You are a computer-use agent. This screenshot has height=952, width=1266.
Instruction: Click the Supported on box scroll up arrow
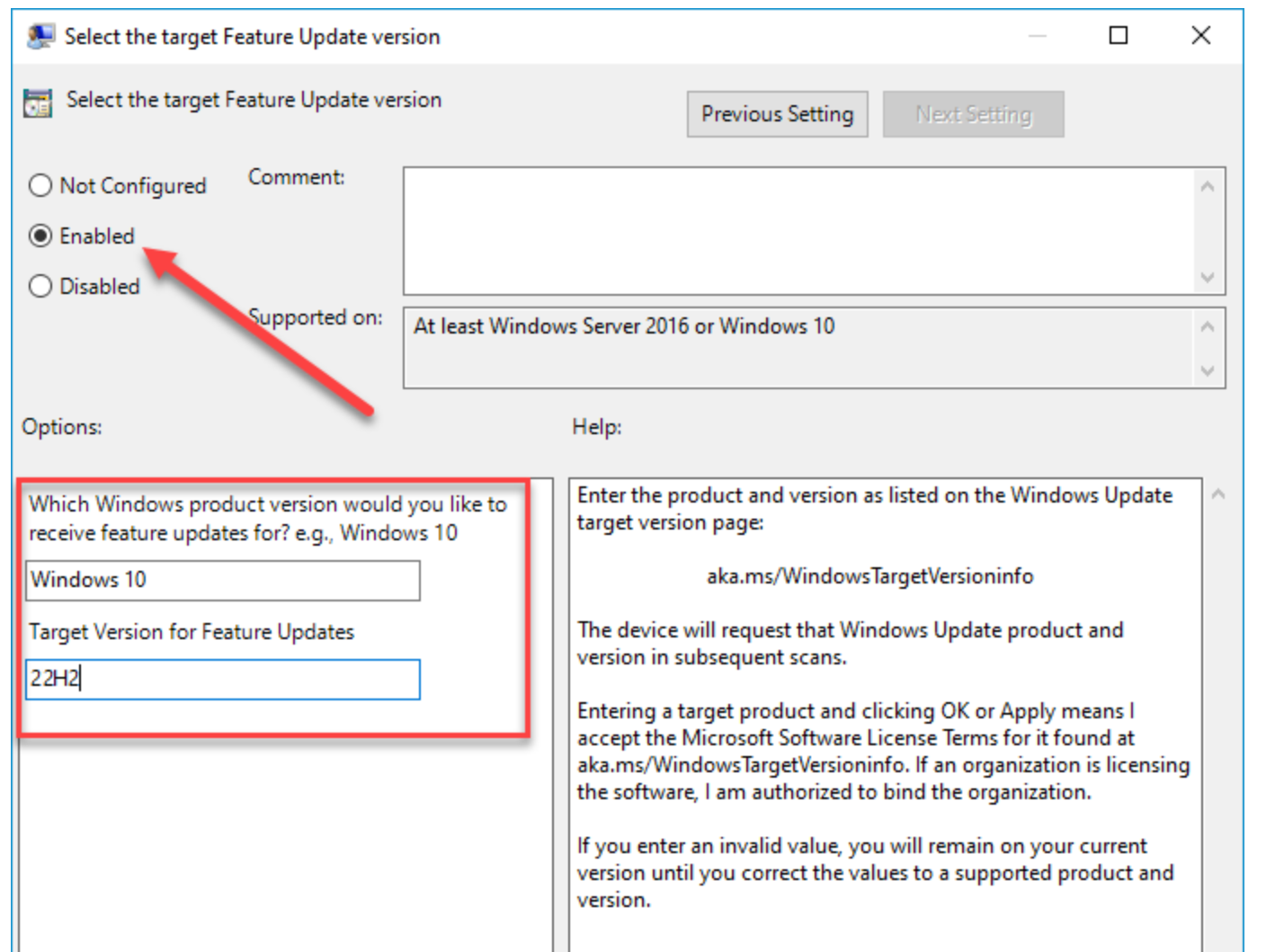click(1208, 326)
